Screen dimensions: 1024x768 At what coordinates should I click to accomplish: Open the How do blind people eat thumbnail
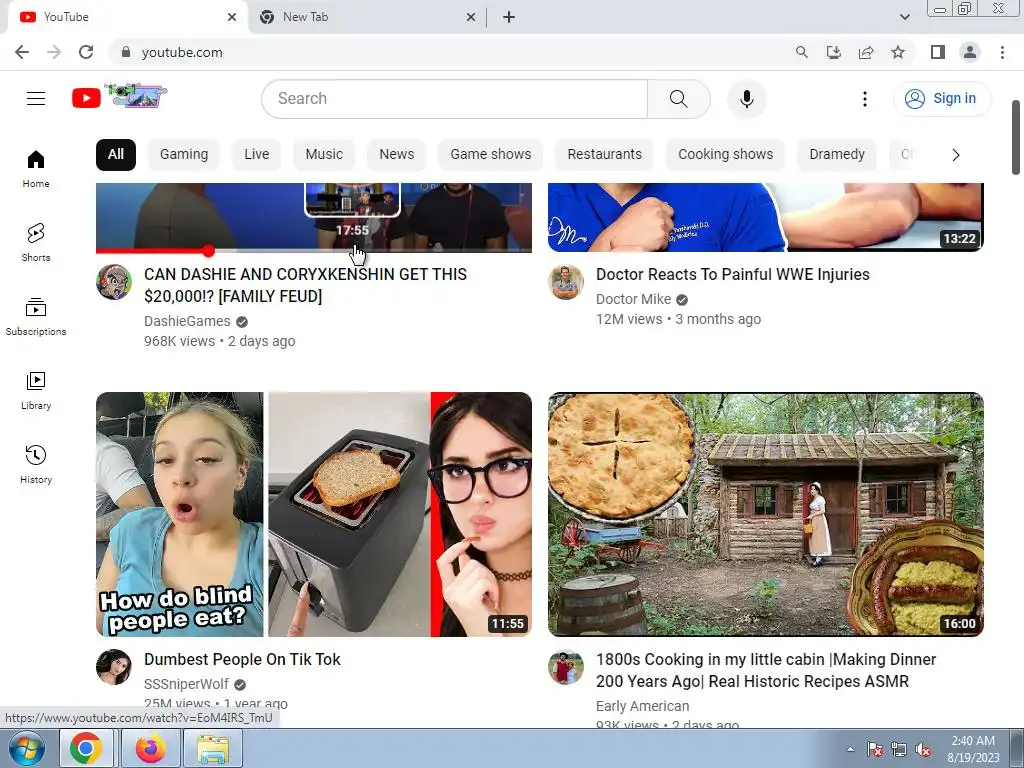[313, 514]
